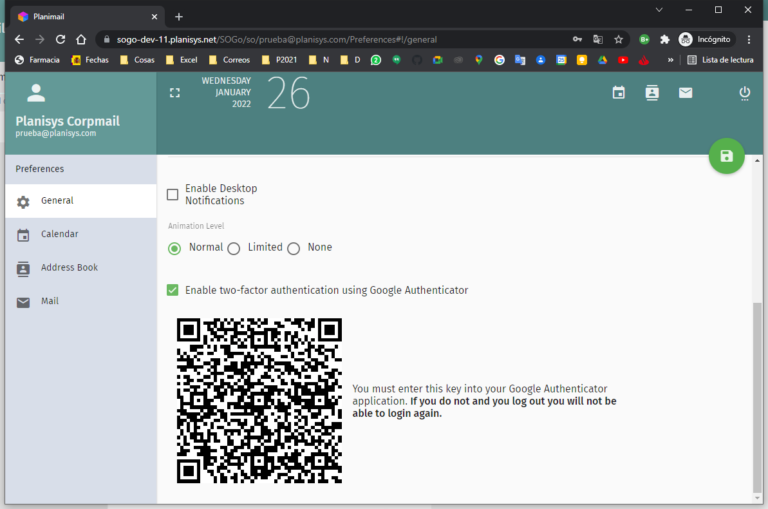Open the General preferences section
The width and height of the screenshot is (768, 509).
[x=57, y=201]
